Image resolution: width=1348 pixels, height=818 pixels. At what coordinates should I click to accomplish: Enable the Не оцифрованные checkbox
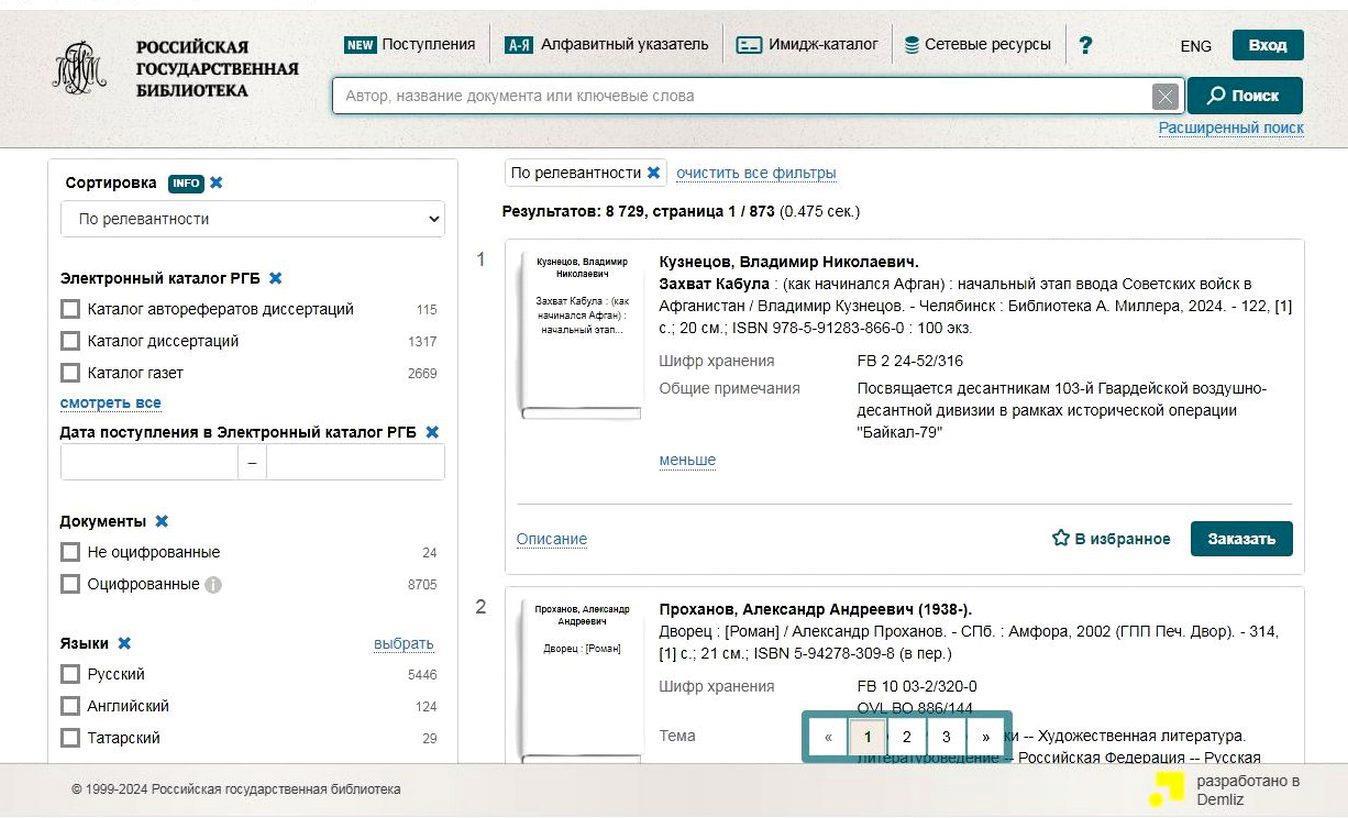click(70, 552)
